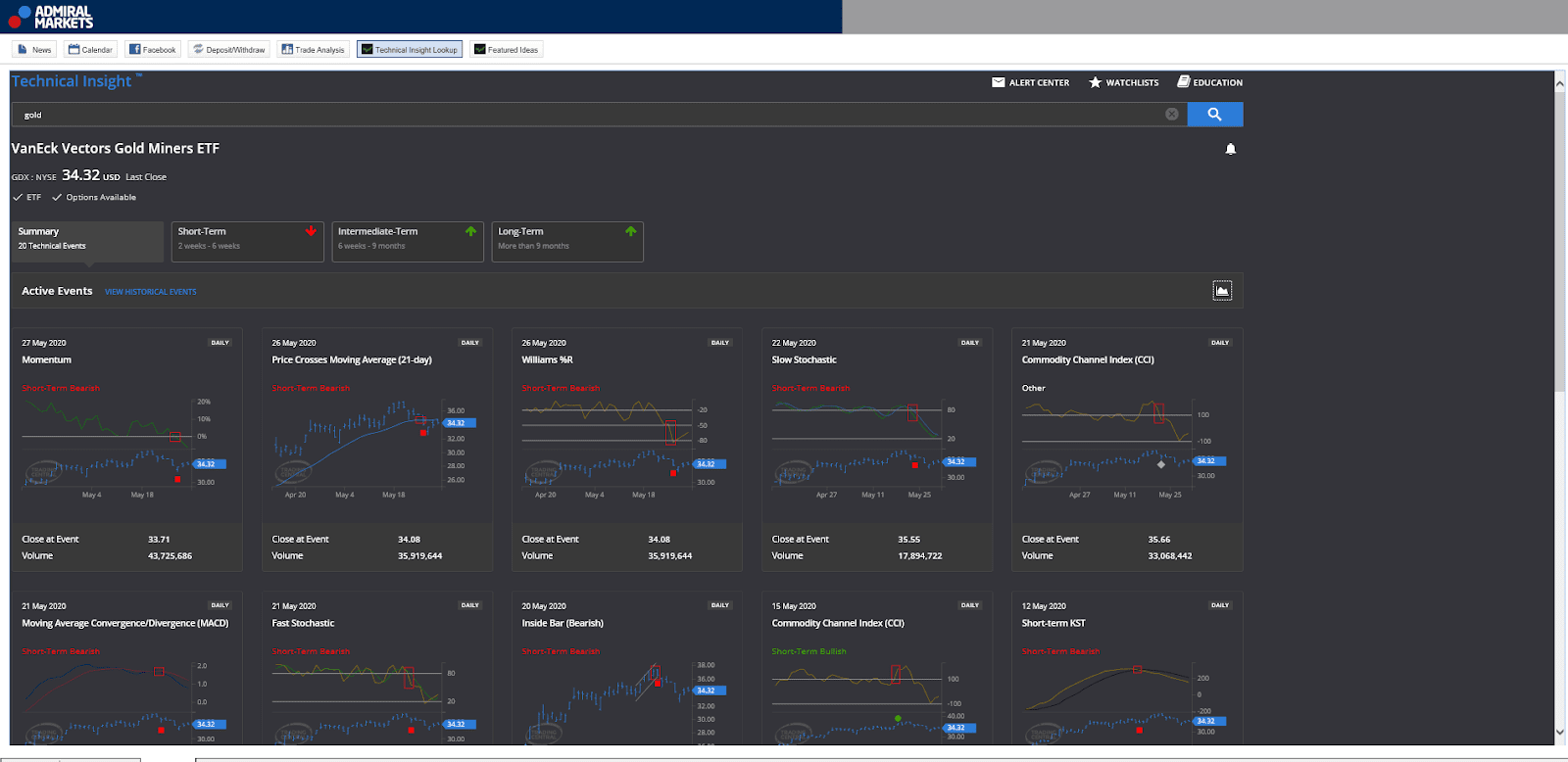Screen dimensions: 1568x762
Task: Open the Trade Analysis toolbar button
Action: [313, 50]
